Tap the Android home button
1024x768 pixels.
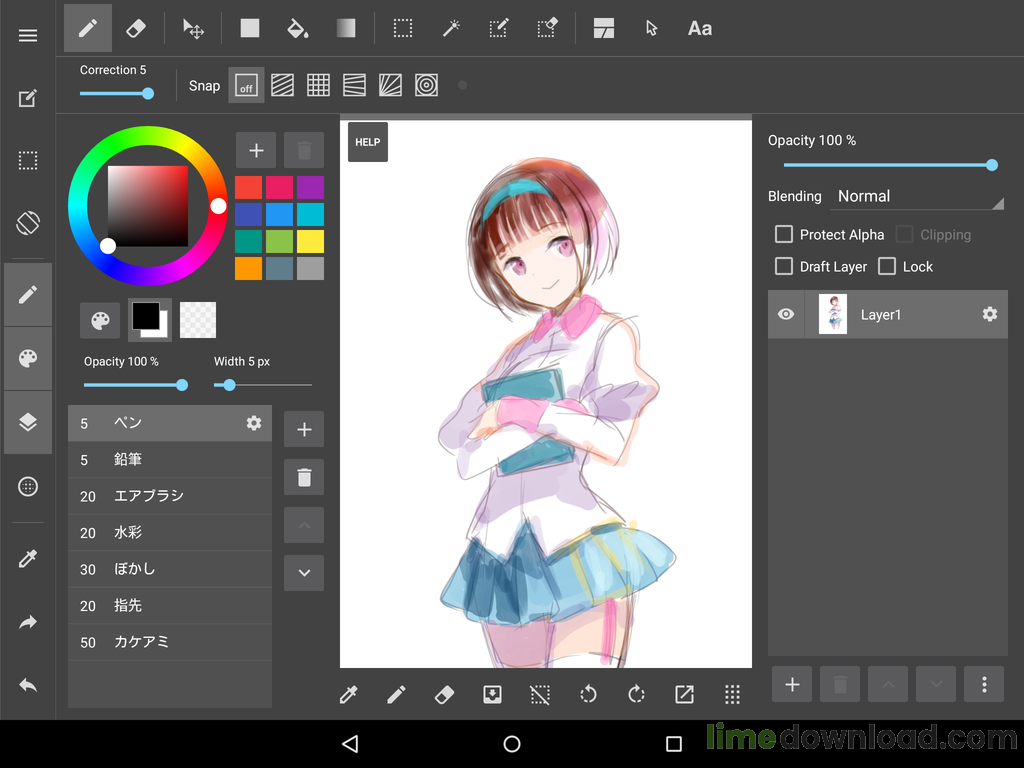tap(512, 744)
